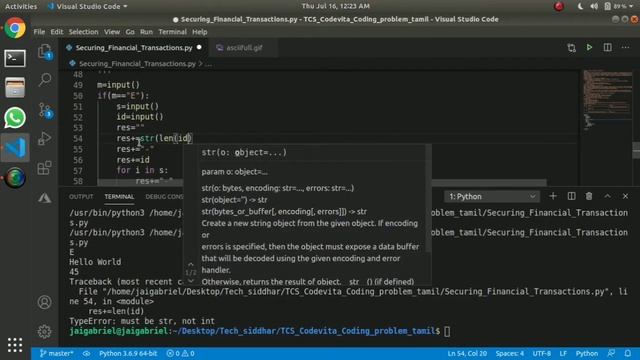Open the Azure view in activity bar
This screenshot has width=640, height=360.
pyautogui.click(x=44, y=198)
